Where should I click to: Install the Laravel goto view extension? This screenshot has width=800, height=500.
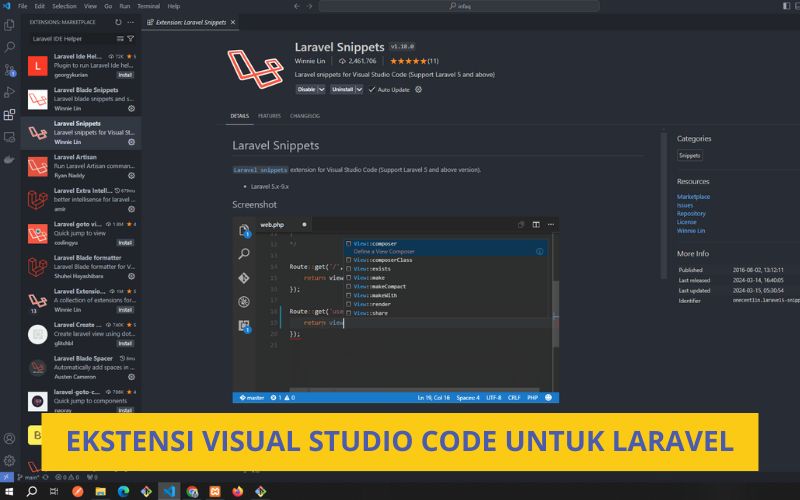(125, 243)
